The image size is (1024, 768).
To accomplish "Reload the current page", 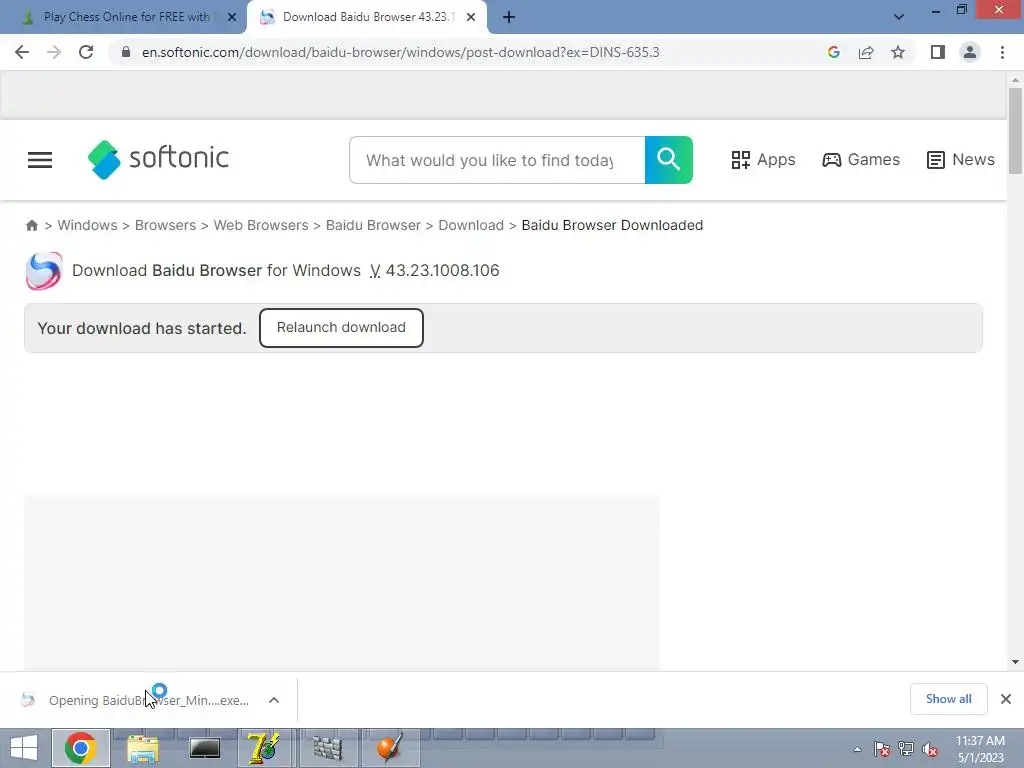I will (86, 52).
